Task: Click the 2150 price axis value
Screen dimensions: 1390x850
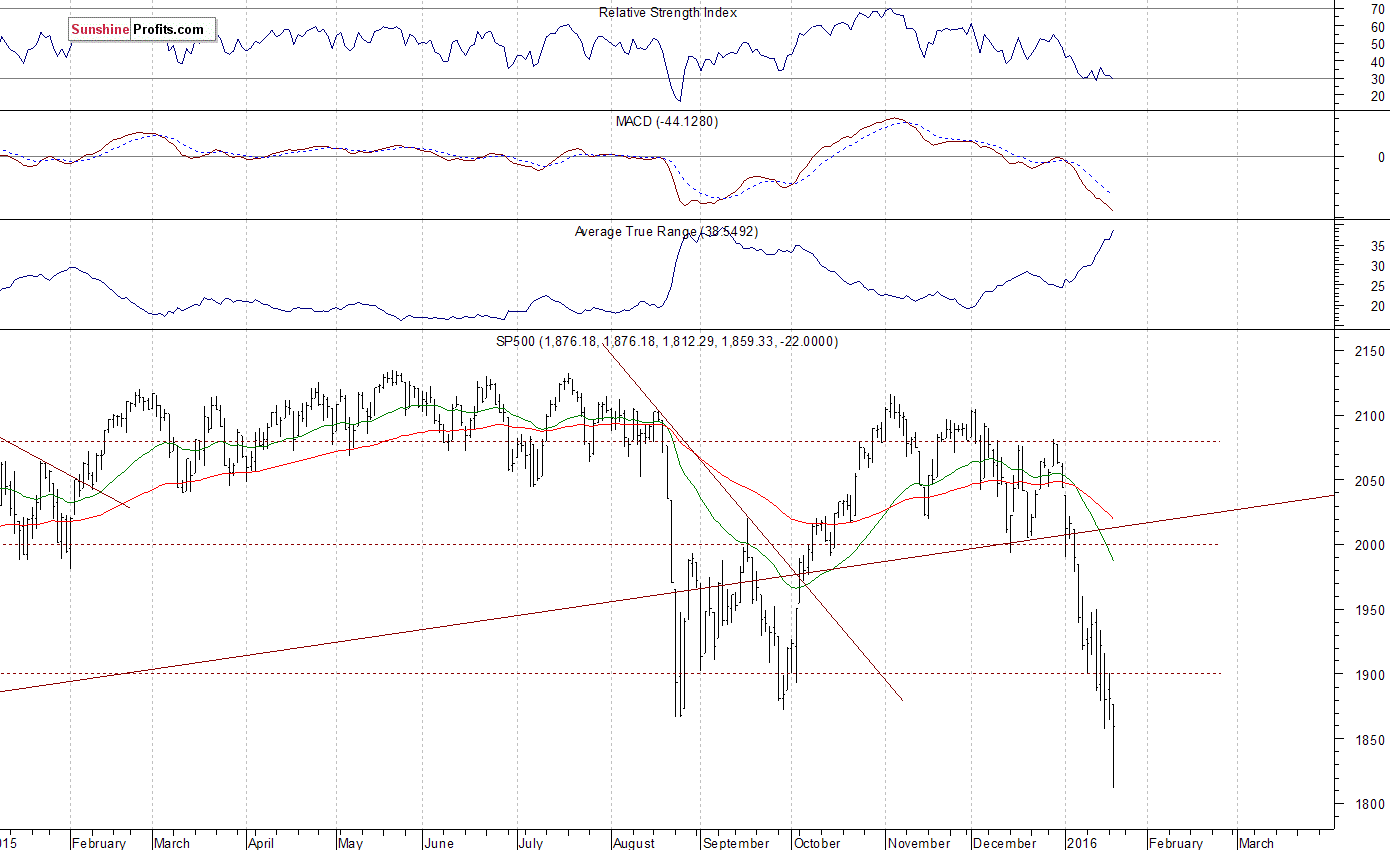Action: 1369,351
